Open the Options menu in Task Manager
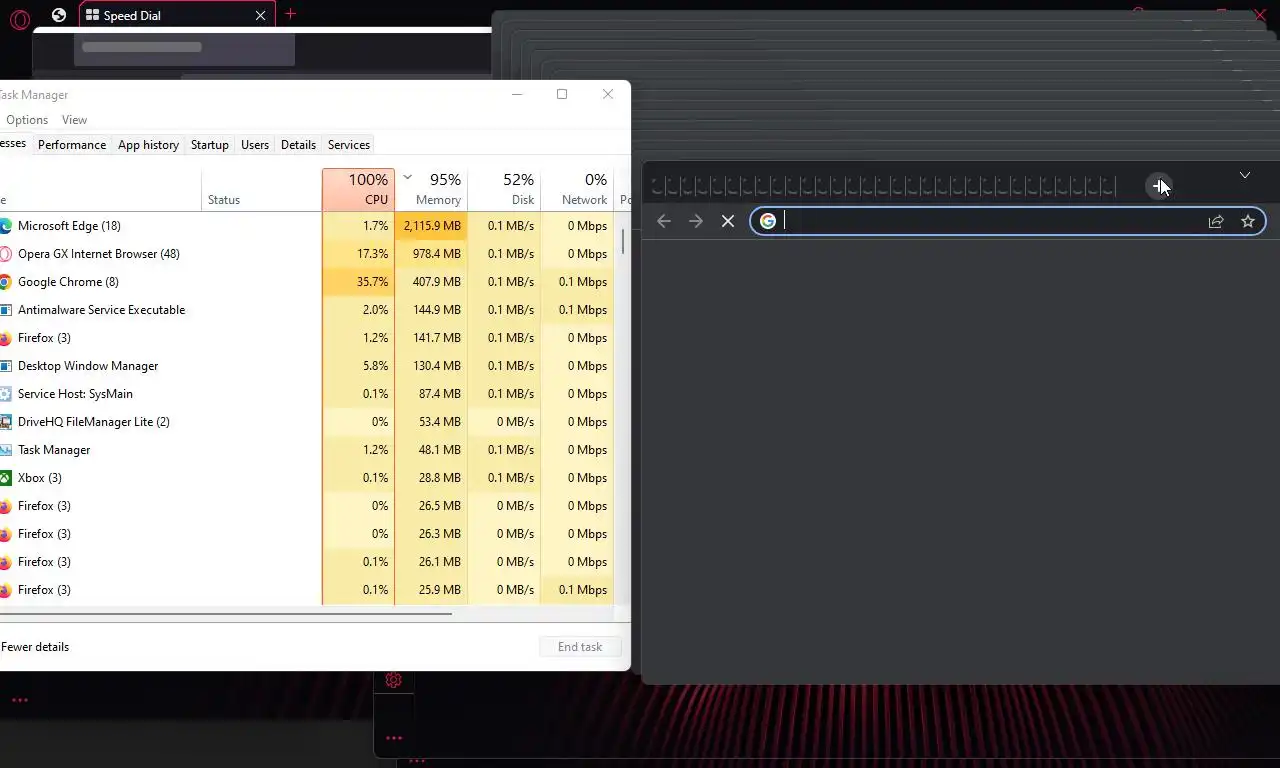This screenshot has width=1280, height=768. pyautogui.click(x=27, y=120)
